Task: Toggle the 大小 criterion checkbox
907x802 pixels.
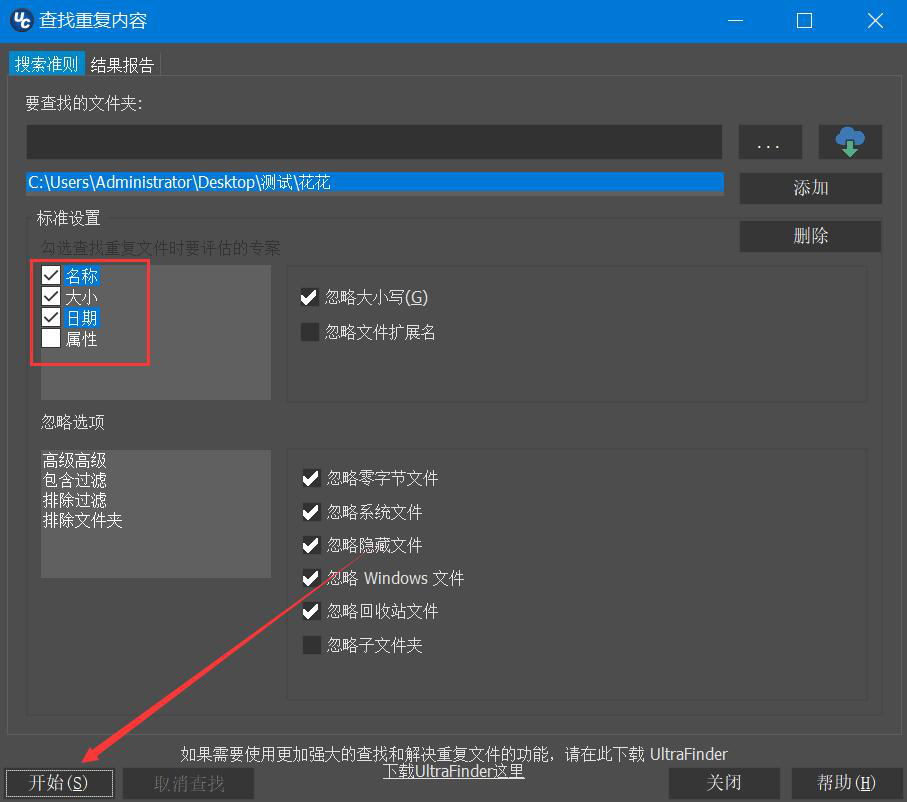Action: 51,296
